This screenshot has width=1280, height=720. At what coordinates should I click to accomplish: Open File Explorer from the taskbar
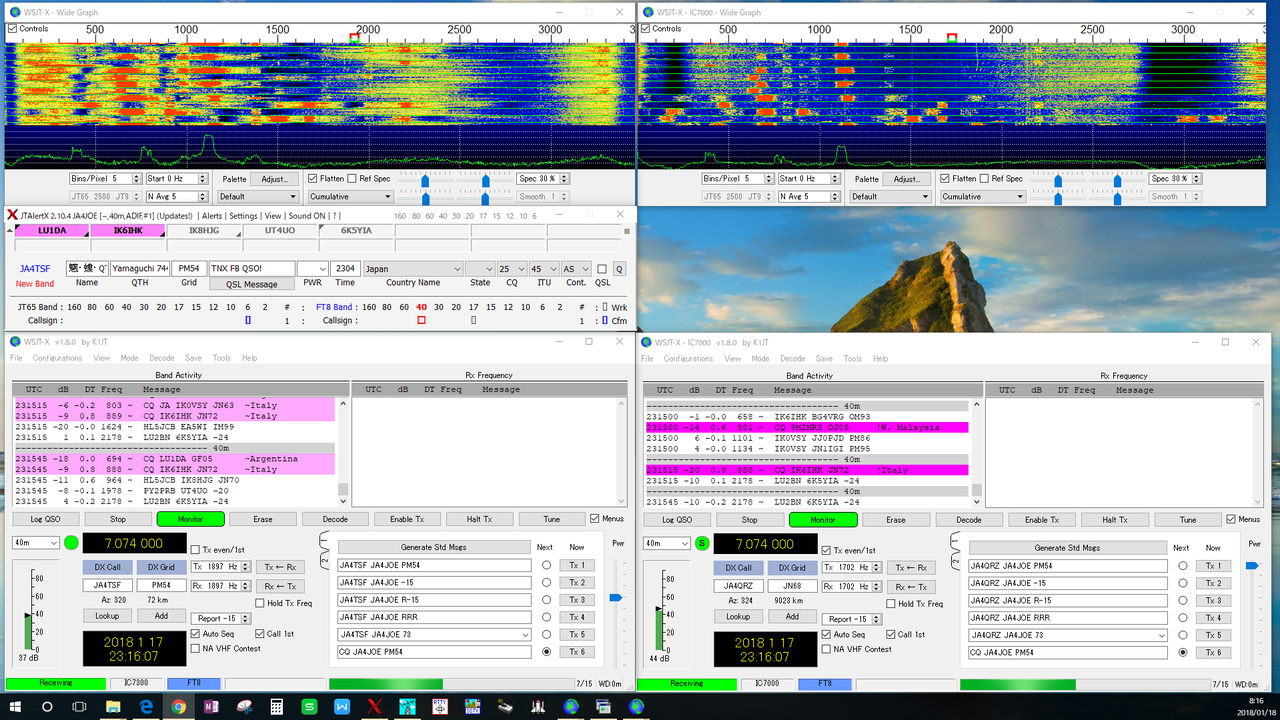click(x=113, y=706)
